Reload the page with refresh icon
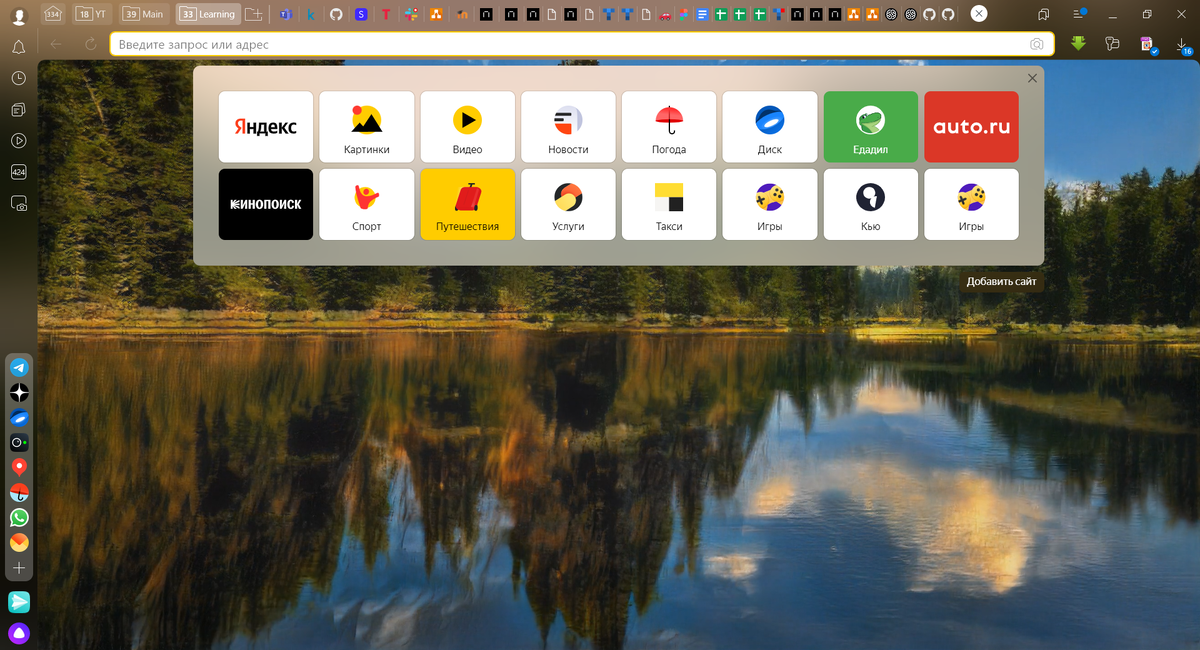The image size is (1200, 650). (x=91, y=44)
